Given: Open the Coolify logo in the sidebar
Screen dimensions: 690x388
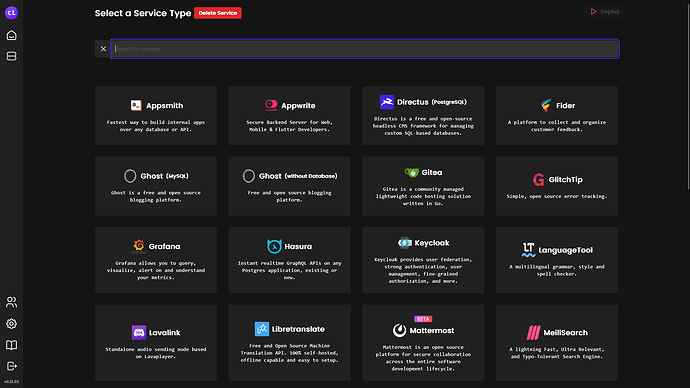Looking at the screenshot, I should (11, 13).
